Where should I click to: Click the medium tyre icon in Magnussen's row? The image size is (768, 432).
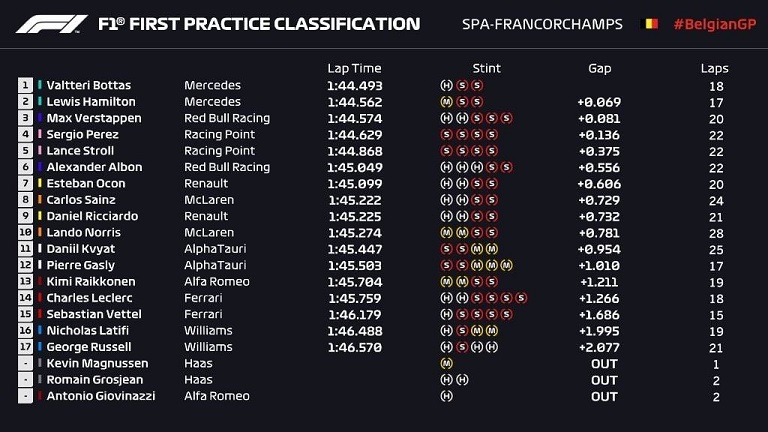point(446,363)
